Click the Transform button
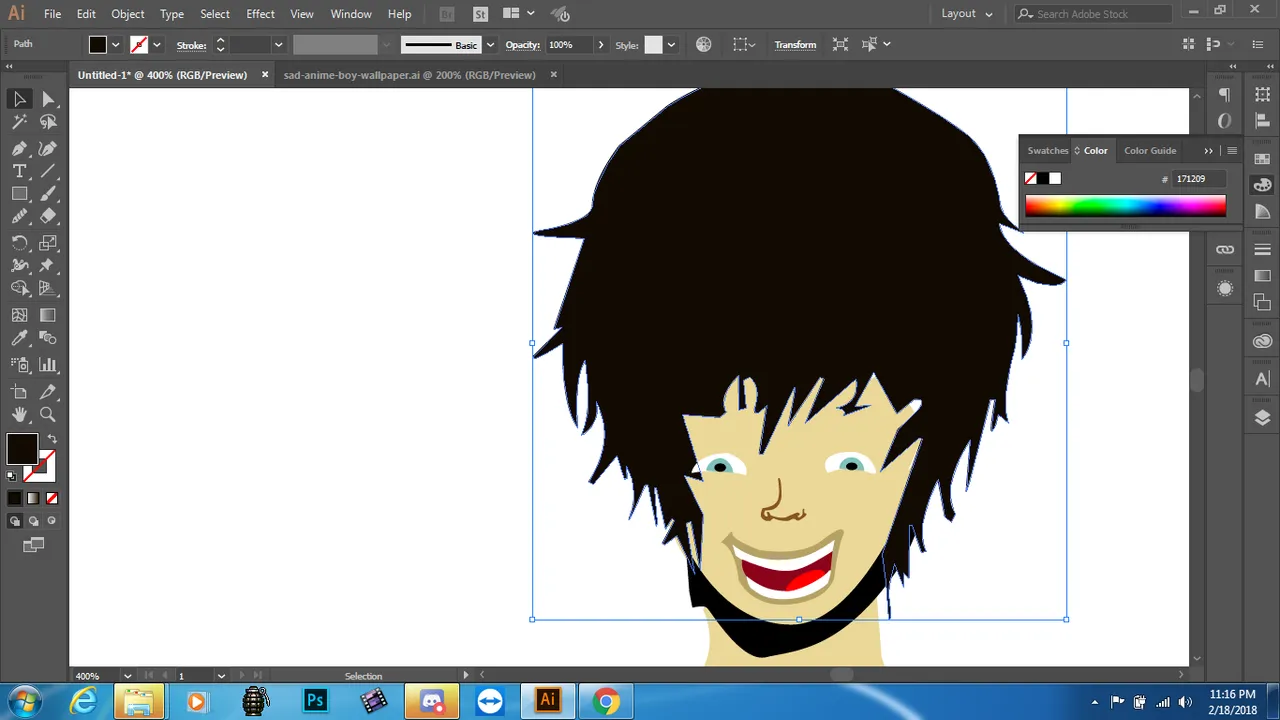Screen dimensions: 1280x720 [795, 45]
